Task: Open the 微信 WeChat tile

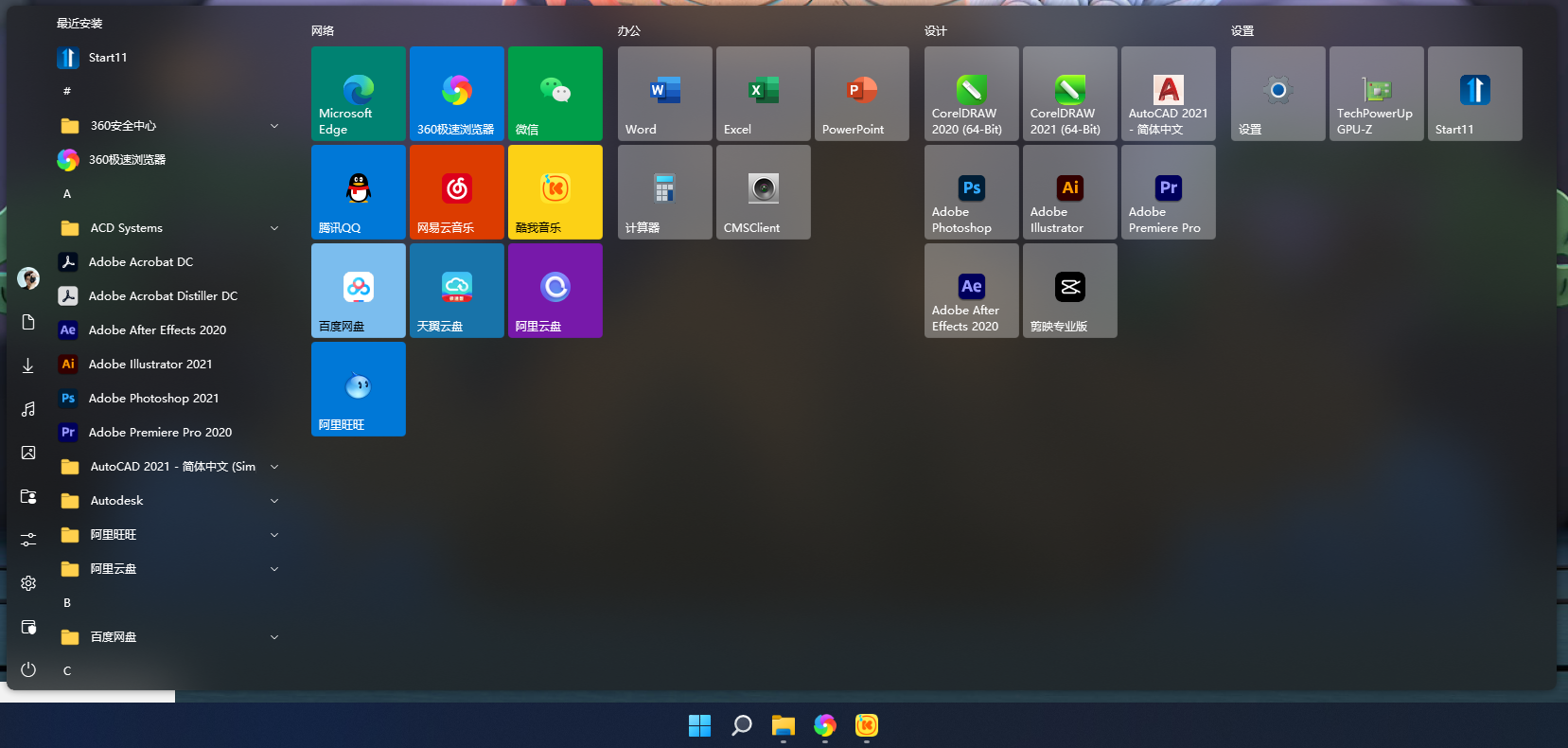Action: (555, 94)
